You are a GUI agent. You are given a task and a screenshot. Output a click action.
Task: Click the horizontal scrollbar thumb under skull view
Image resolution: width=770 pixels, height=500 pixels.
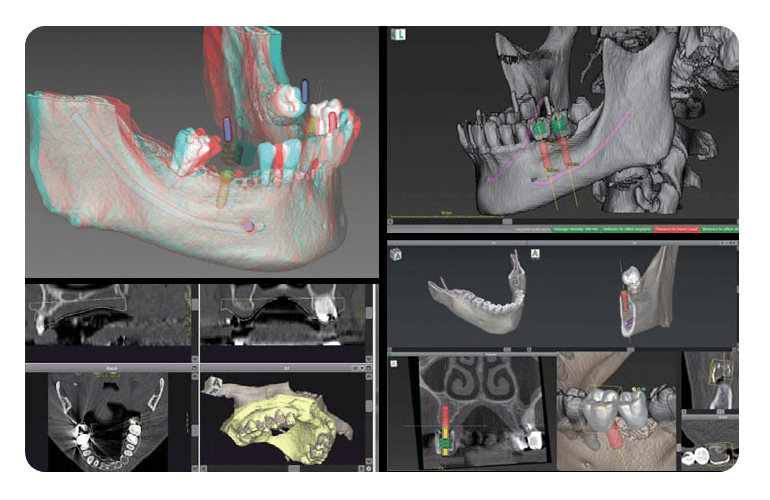click(507, 222)
